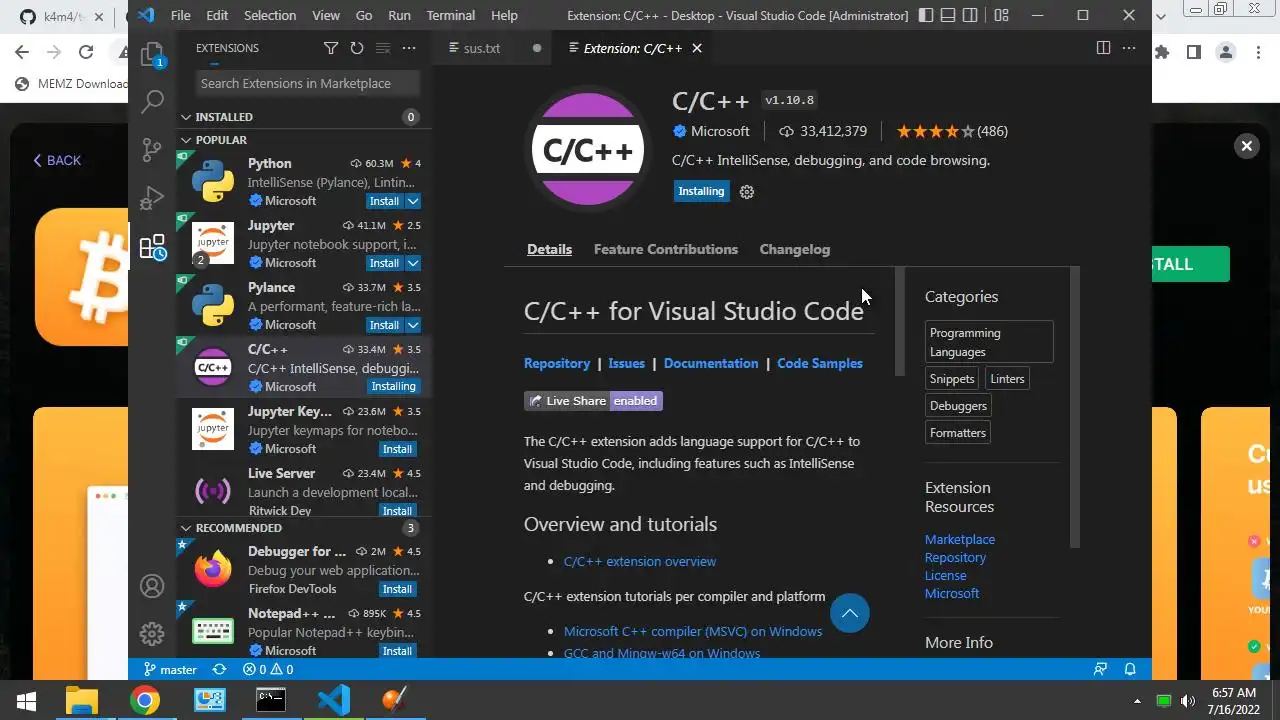Filter extensions with the funnel icon
Image resolution: width=1280 pixels, height=720 pixels.
331,48
